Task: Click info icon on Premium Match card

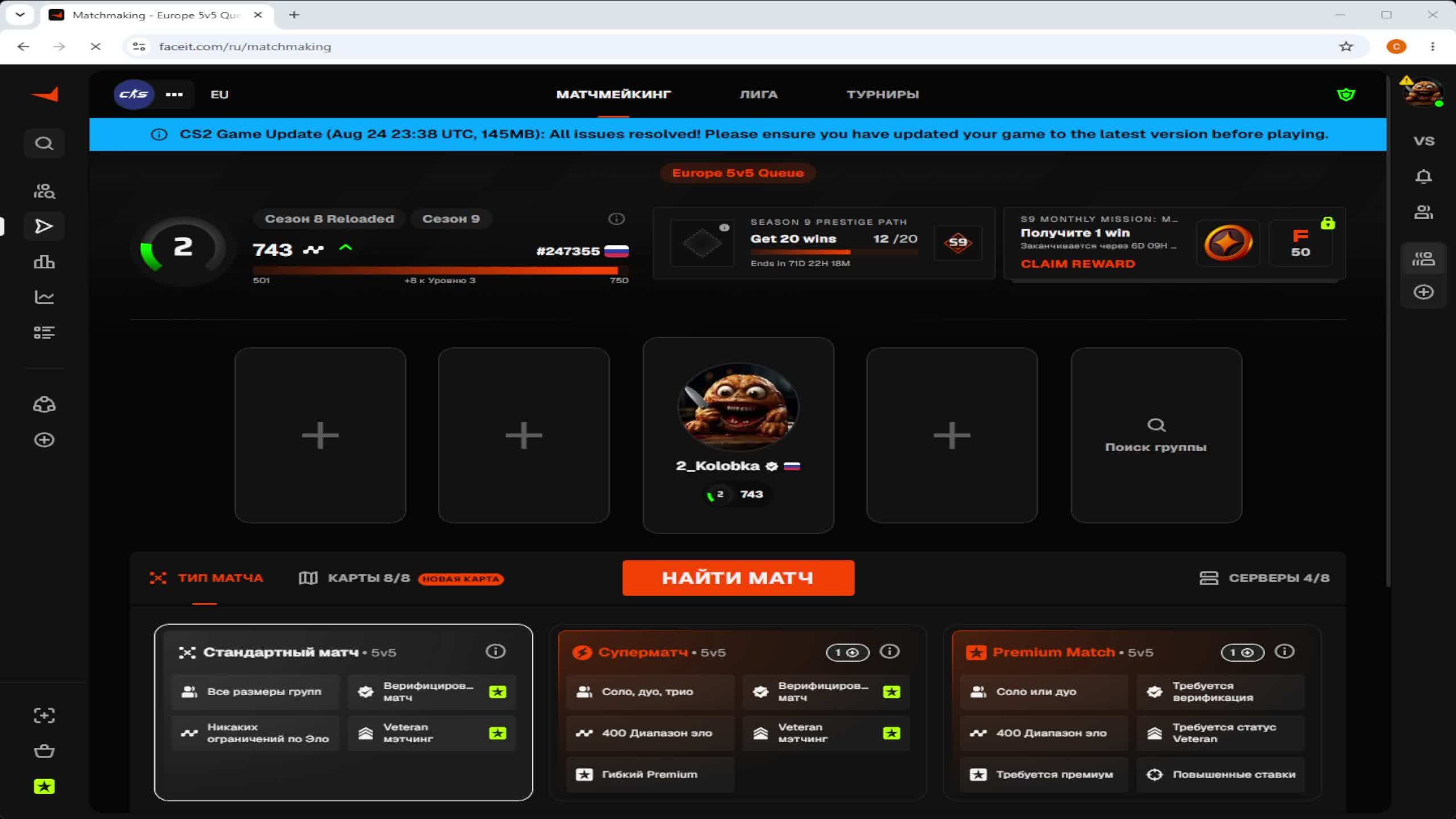Action: (x=1284, y=651)
